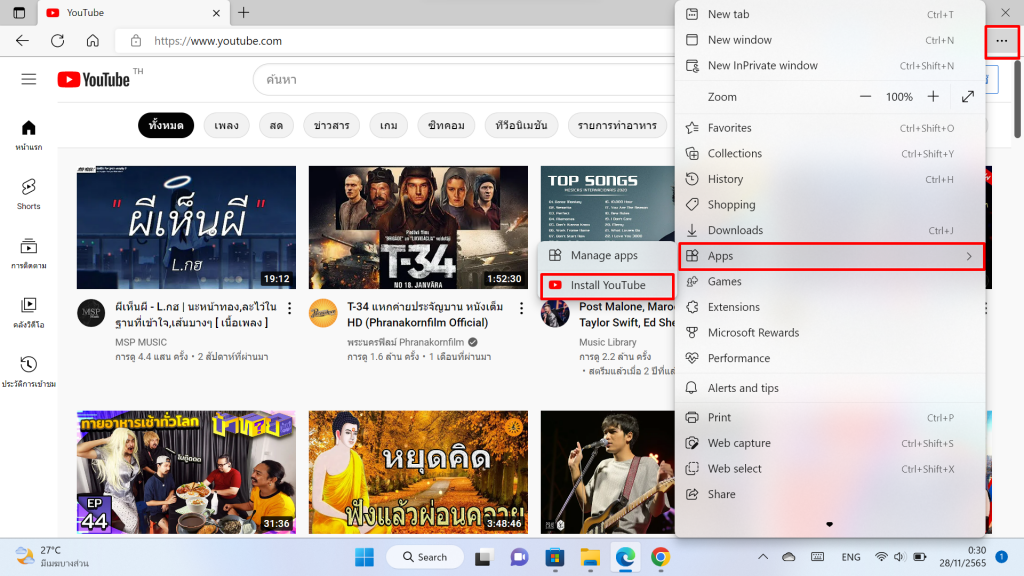The height and width of the screenshot is (576, 1024).
Task: Select the ข่าวสาร filter chip
Action: coord(331,125)
